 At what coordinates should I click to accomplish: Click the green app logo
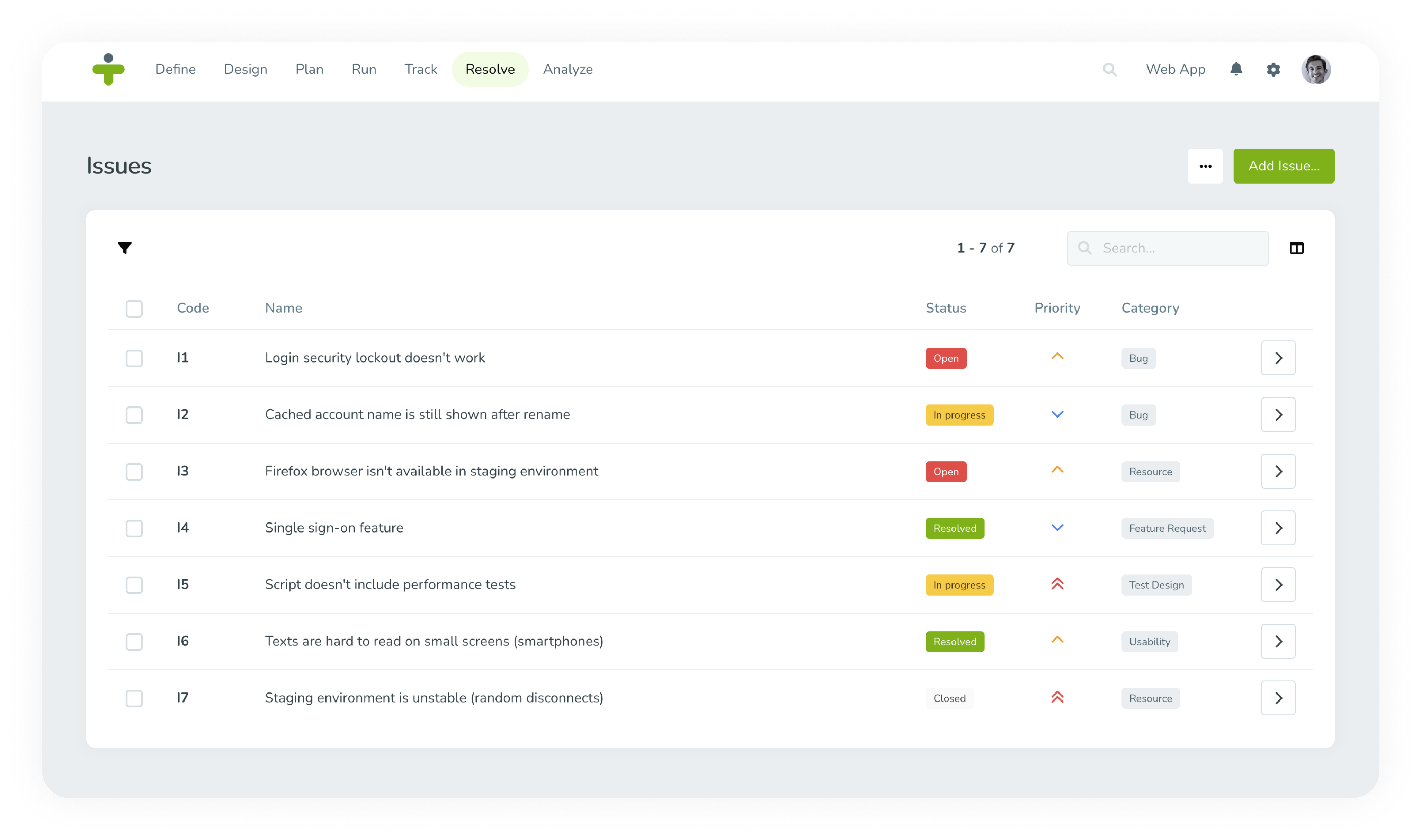[109, 69]
